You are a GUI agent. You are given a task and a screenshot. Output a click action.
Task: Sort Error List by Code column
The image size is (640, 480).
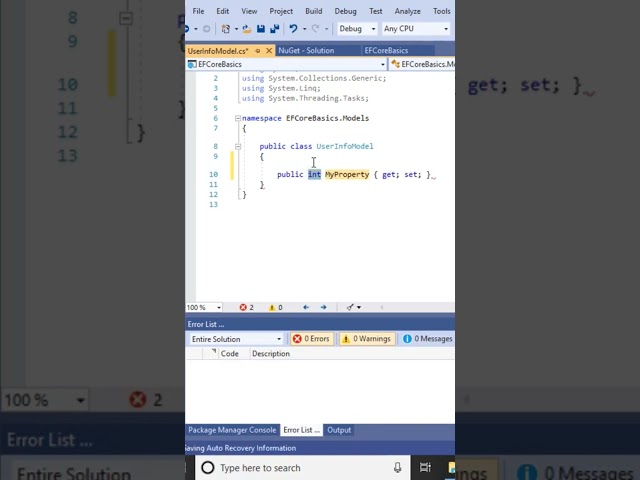[229, 354]
